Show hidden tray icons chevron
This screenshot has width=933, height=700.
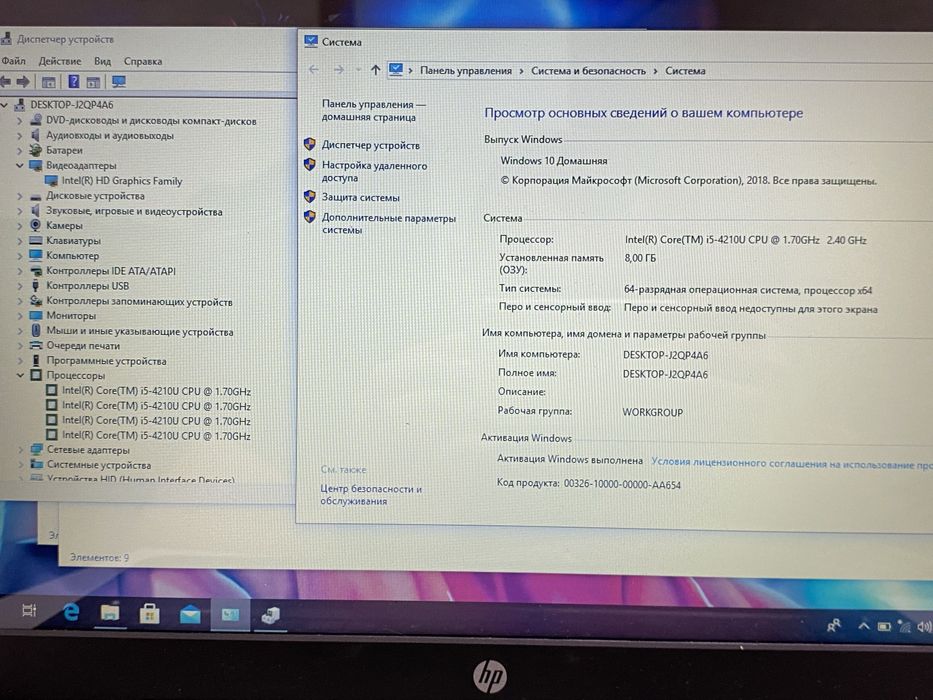click(863, 626)
